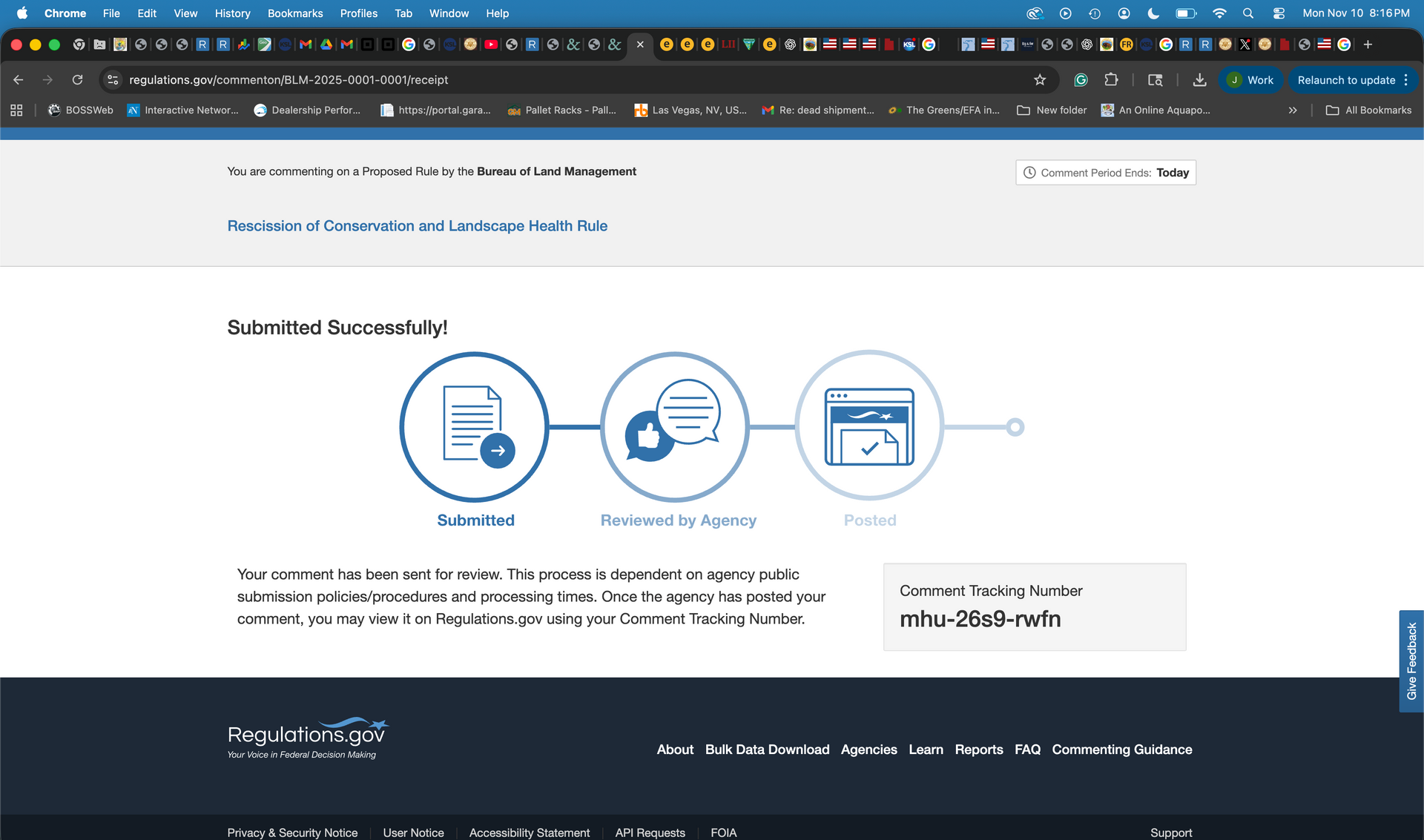Open the History menu
Screen dimensions: 1424x840
[232, 13]
